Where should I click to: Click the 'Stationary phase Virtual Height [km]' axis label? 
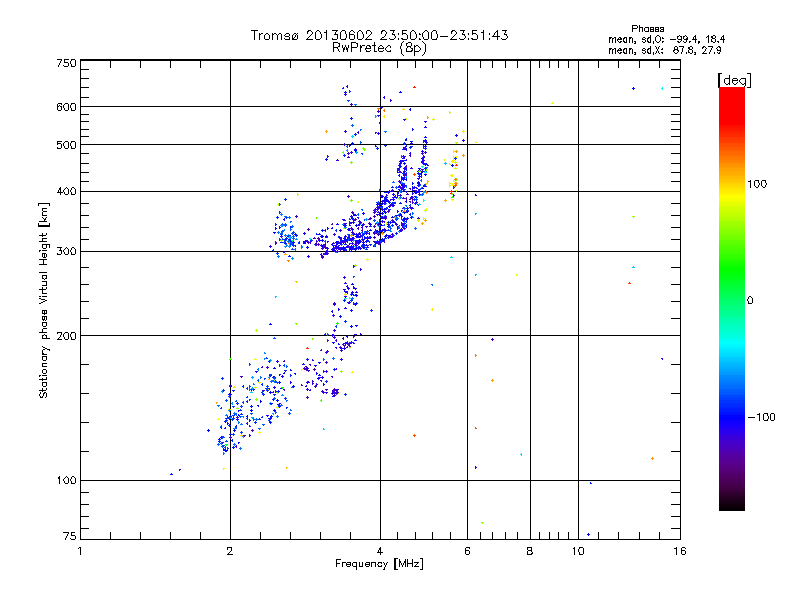[43, 301]
